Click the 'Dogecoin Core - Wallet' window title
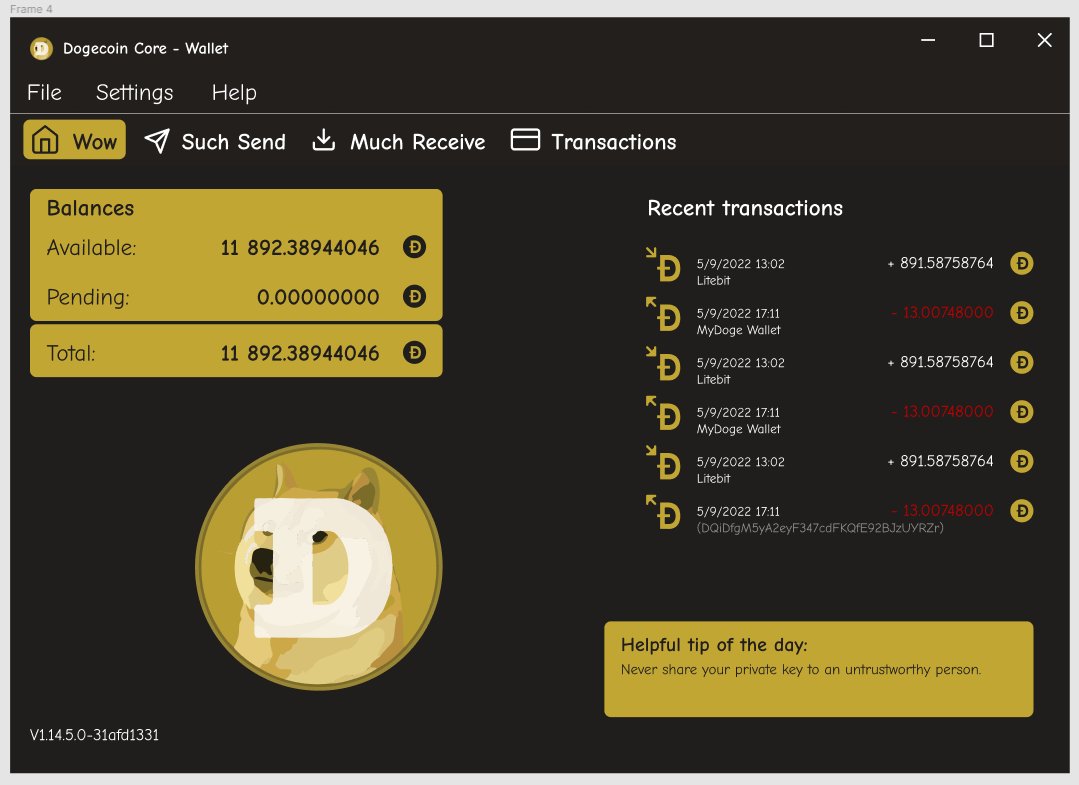1079x785 pixels. [x=146, y=49]
